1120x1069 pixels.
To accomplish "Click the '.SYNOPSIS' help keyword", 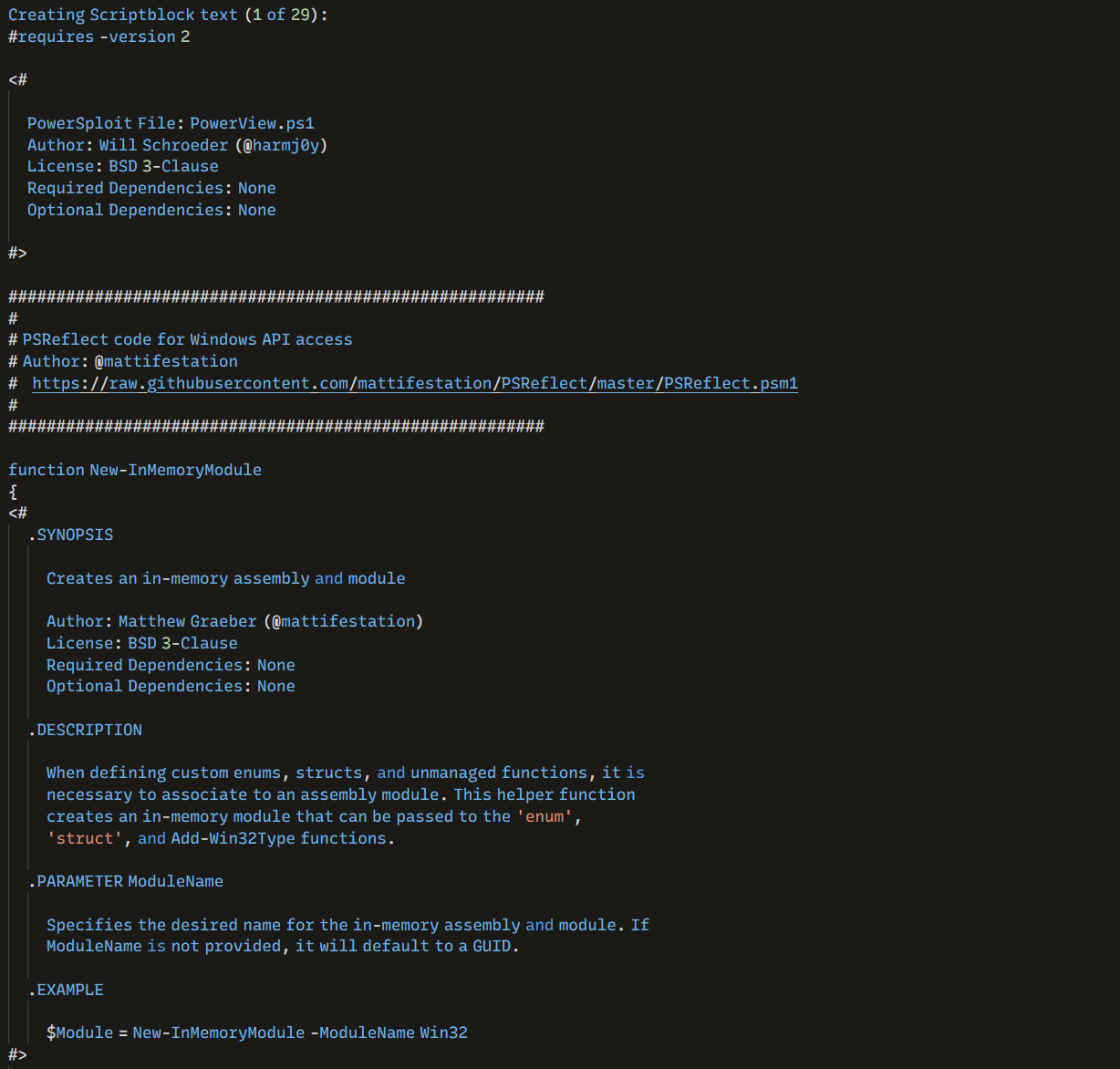I will pyautogui.click(x=71, y=534).
